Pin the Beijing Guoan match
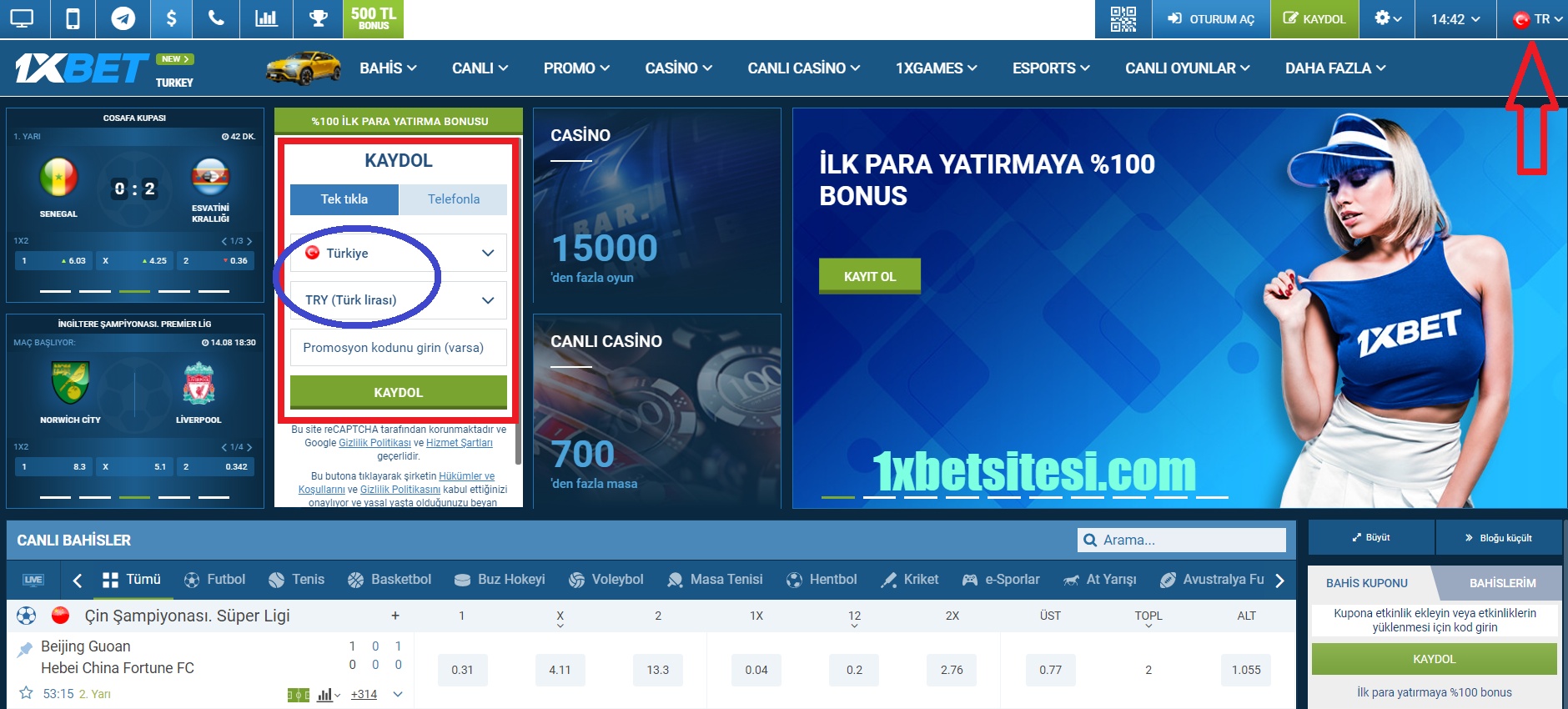The width and height of the screenshot is (1568, 709). (25, 649)
